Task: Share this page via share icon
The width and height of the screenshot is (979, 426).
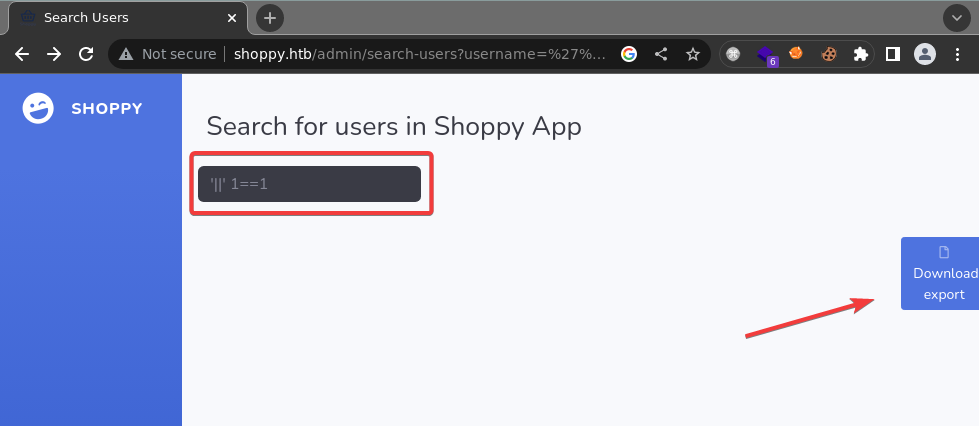Action: tap(661, 54)
